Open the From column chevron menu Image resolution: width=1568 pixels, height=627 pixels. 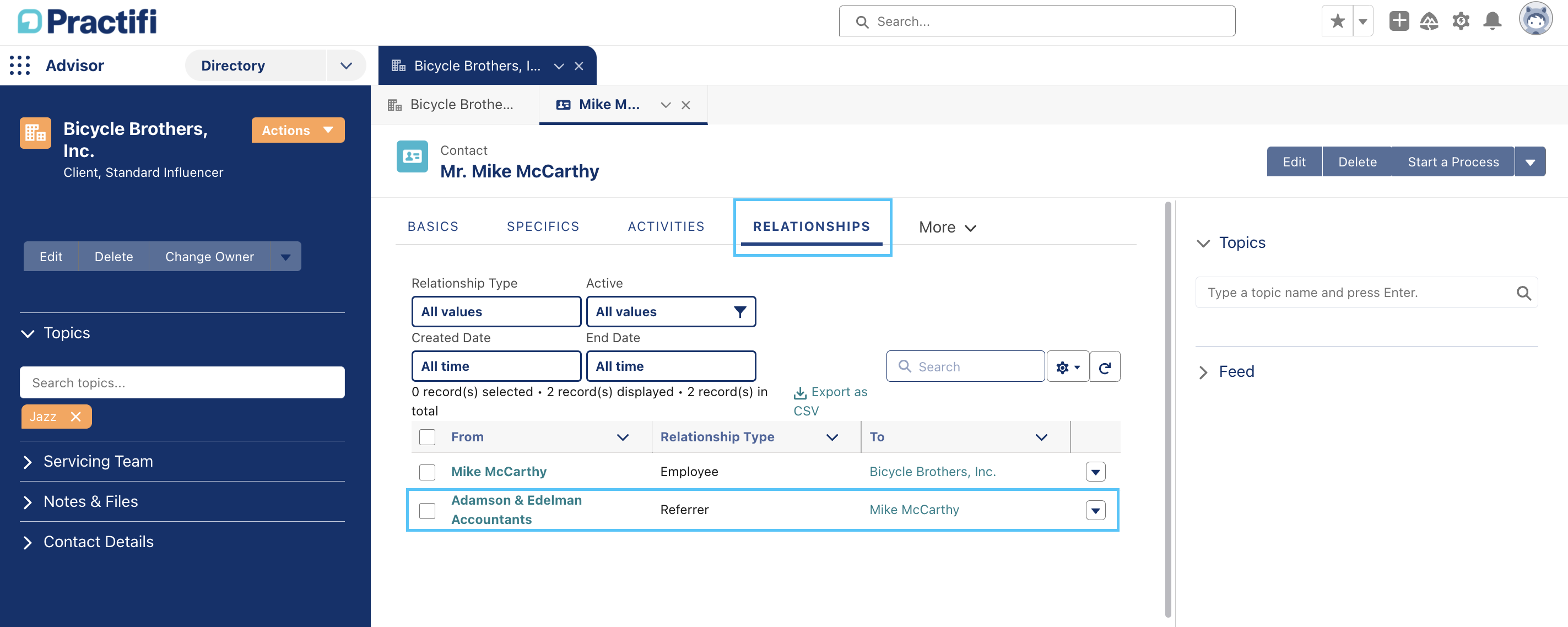pyautogui.click(x=623, y=437)
